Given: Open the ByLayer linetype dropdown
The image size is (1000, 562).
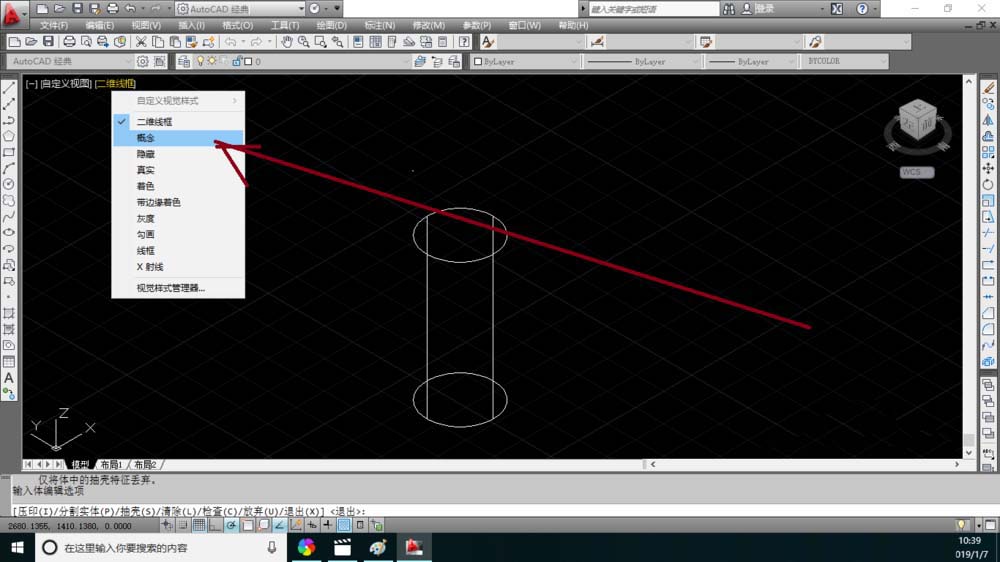Looking at the screenshot, I should coord(695,62).
